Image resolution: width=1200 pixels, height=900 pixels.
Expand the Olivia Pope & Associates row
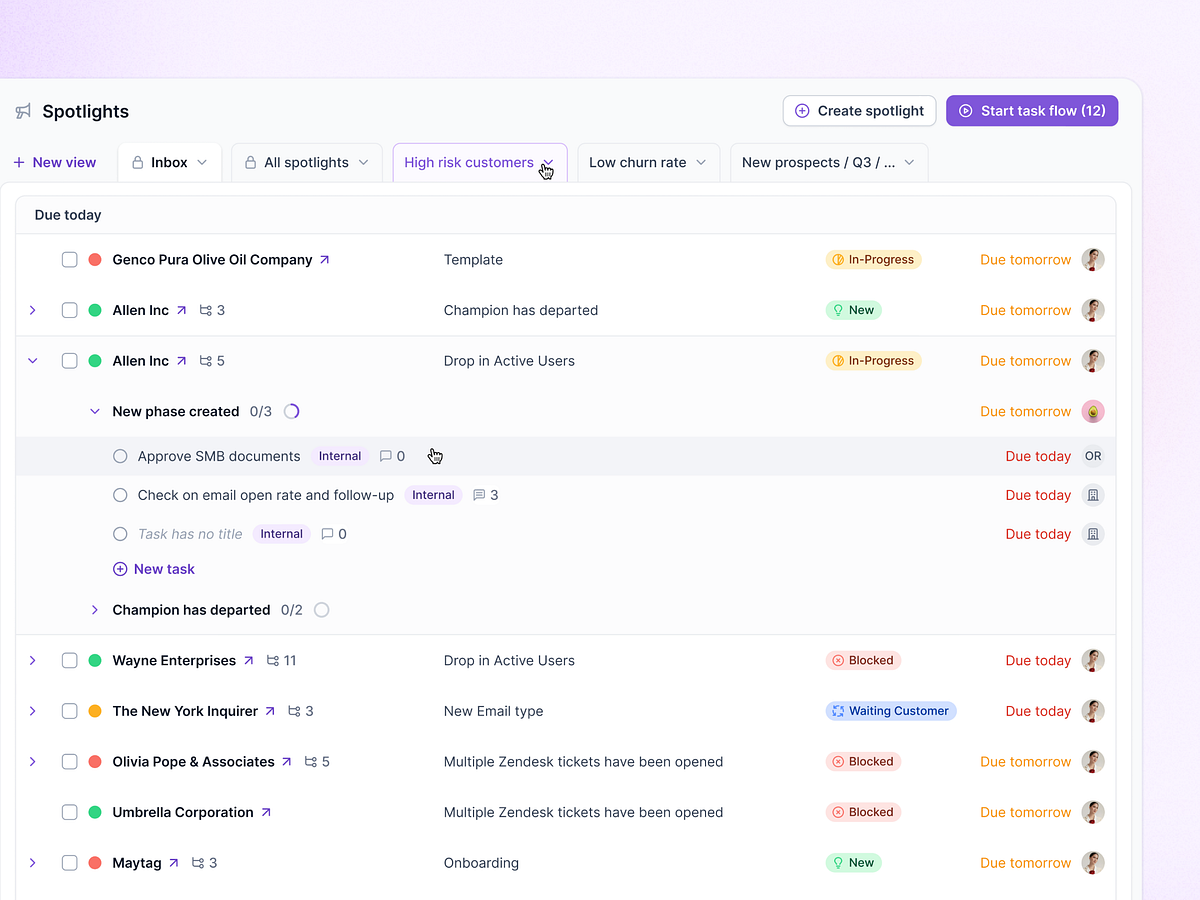[x=32, y=761]
